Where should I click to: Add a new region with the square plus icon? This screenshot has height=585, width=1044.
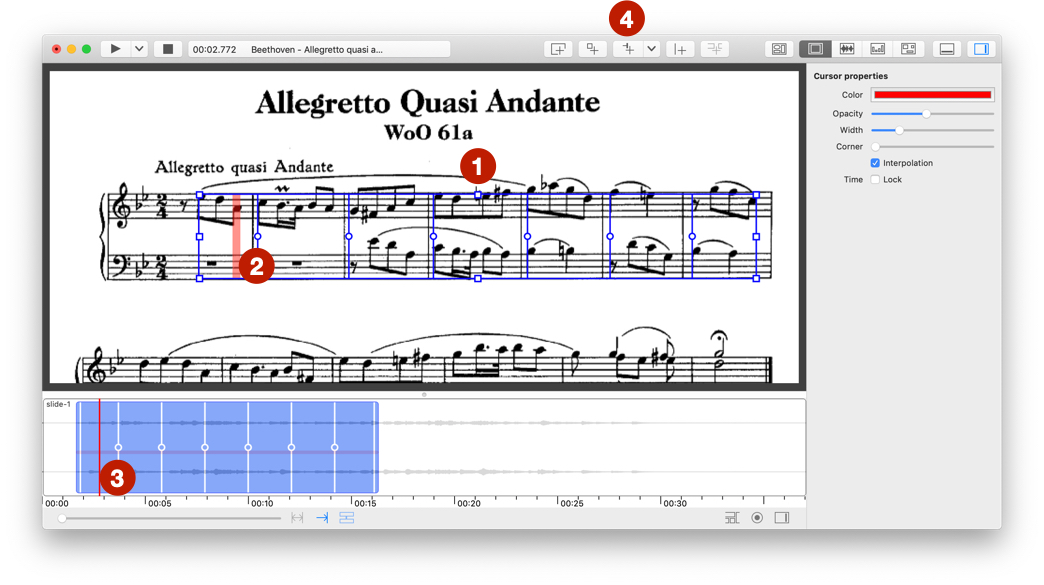point(592,49)
